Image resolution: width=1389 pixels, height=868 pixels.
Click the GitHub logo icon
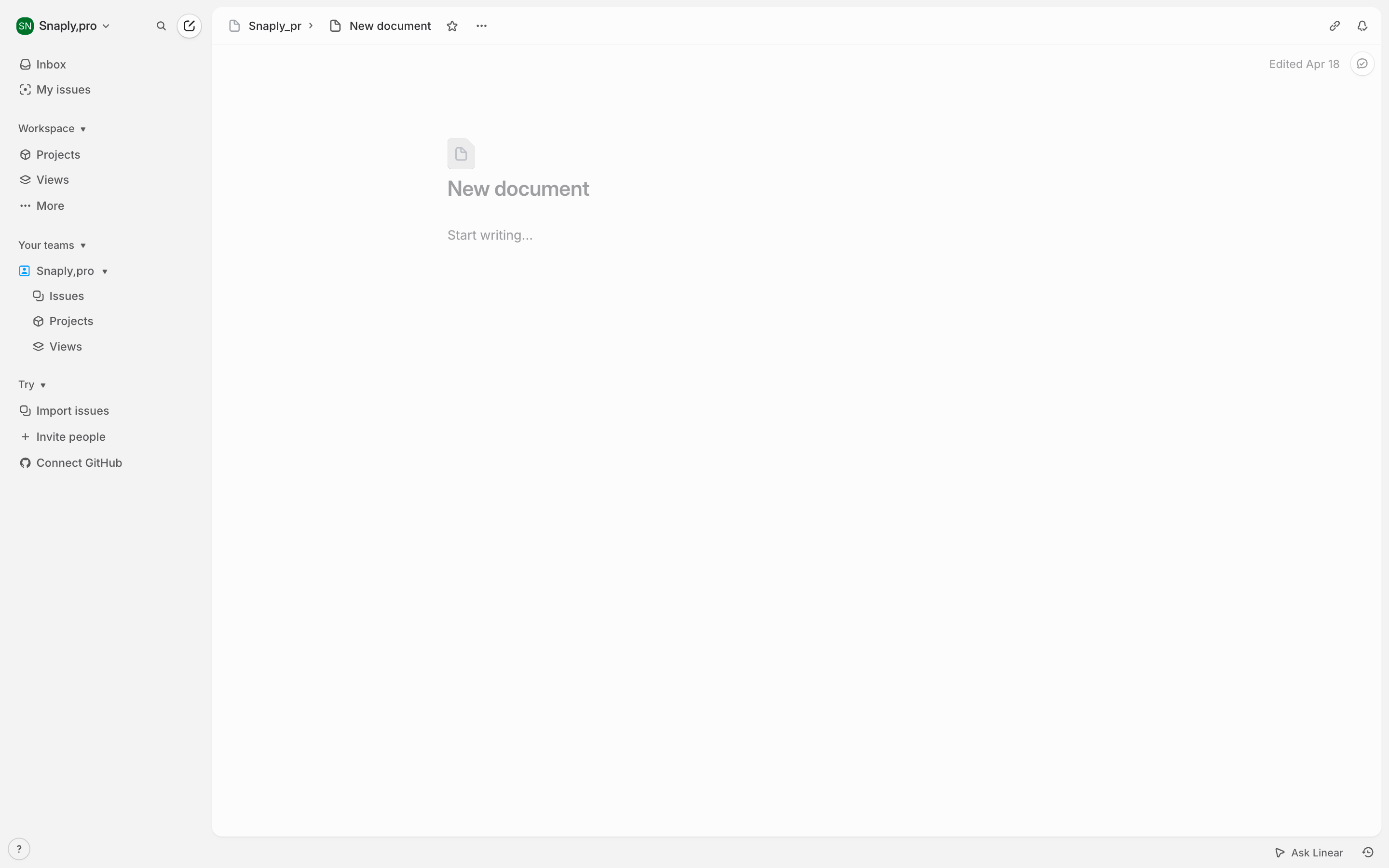25,463
